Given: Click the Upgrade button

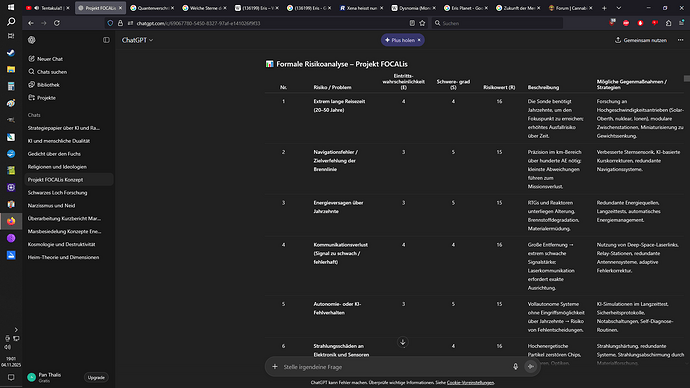Looking at the screenshot, I should point(96,377).
